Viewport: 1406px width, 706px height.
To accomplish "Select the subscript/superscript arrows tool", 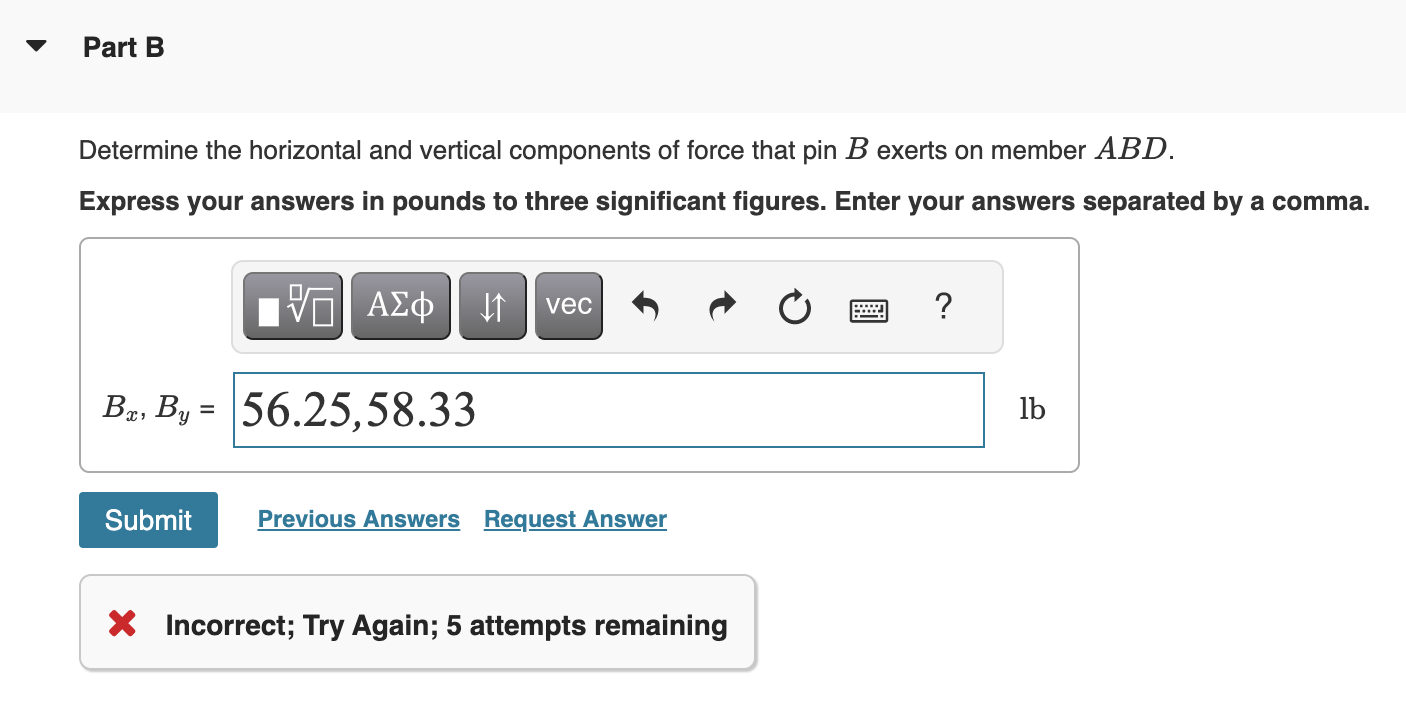I will click(x=493, y=306).
